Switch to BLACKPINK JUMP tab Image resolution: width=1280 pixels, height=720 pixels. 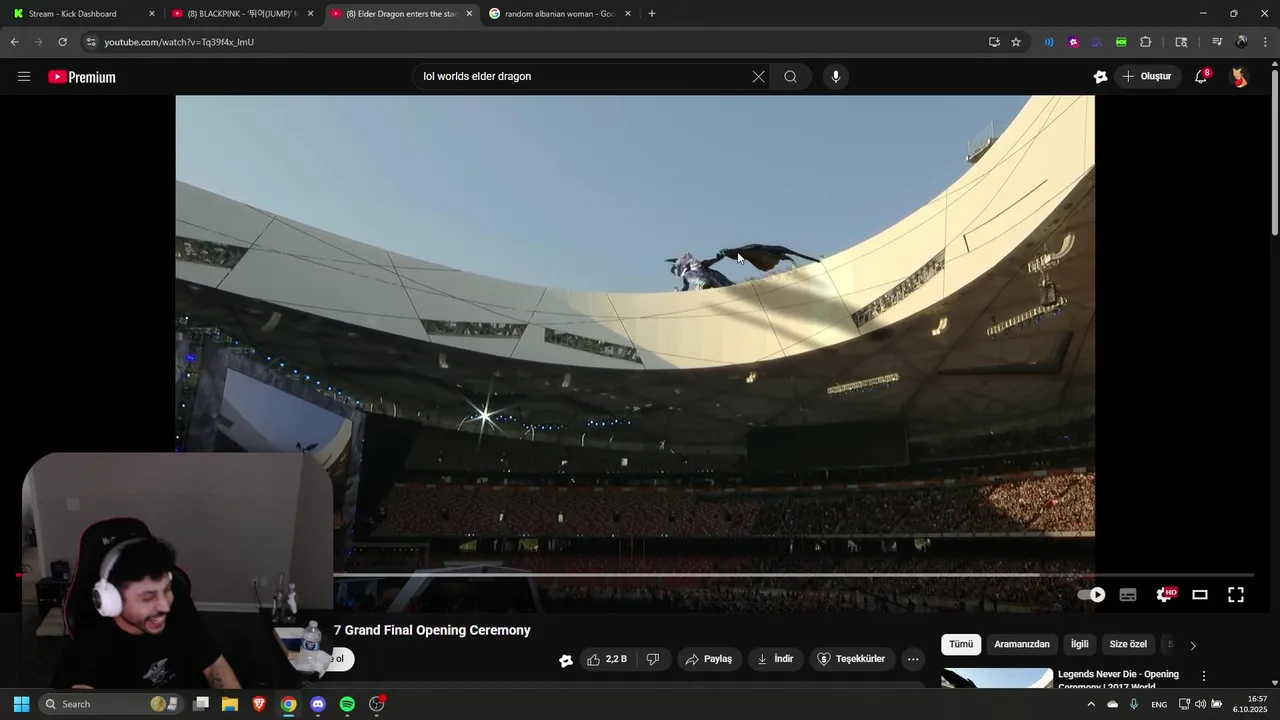tap(243, 14)
